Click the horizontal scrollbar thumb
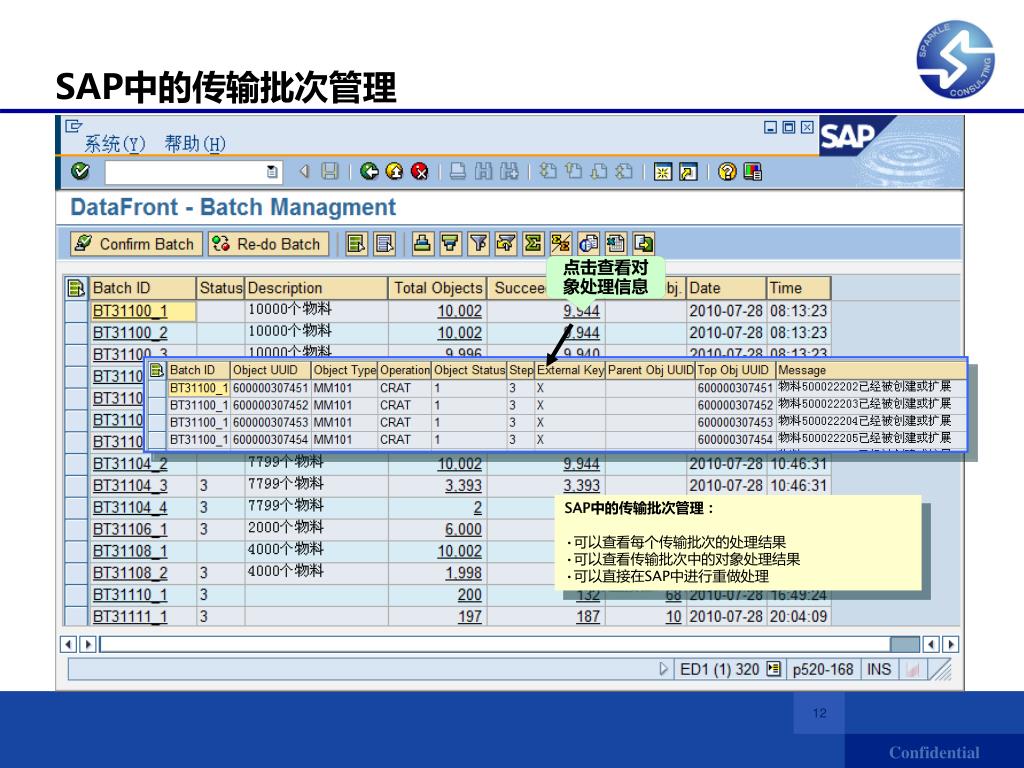The width and height of the screenshot is (1024, 768). click(904, 645)
